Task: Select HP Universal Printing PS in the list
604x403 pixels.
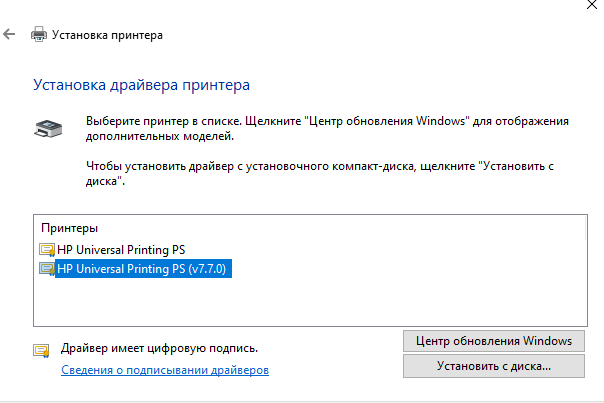Action: tap(121, 249)
